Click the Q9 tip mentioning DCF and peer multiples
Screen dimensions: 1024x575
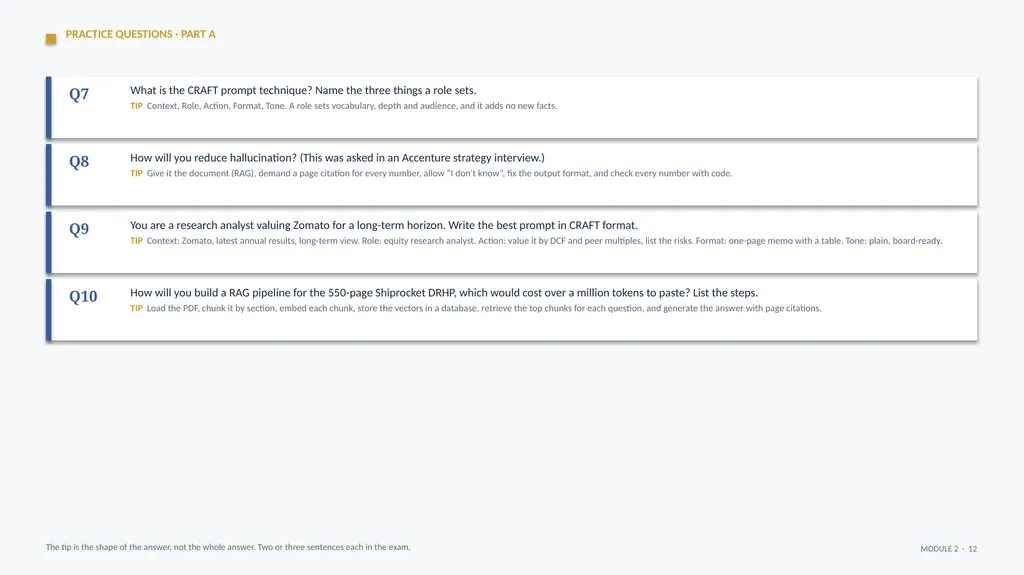pyautogui.click(x=545, y=240)
